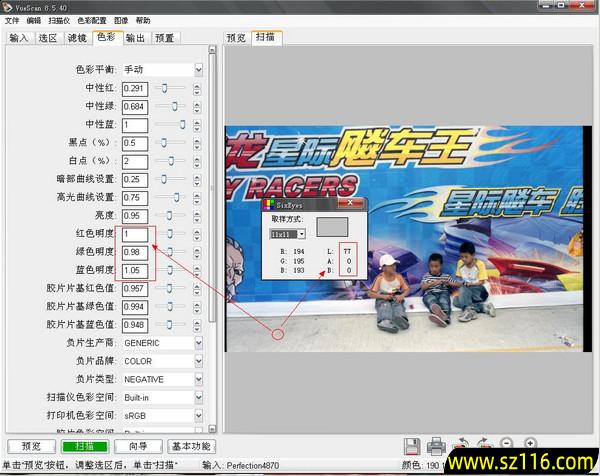Viewport: 600px width, 476px height.
Task: Zoom in with the plus icon
Action: [x=530, y=443]
